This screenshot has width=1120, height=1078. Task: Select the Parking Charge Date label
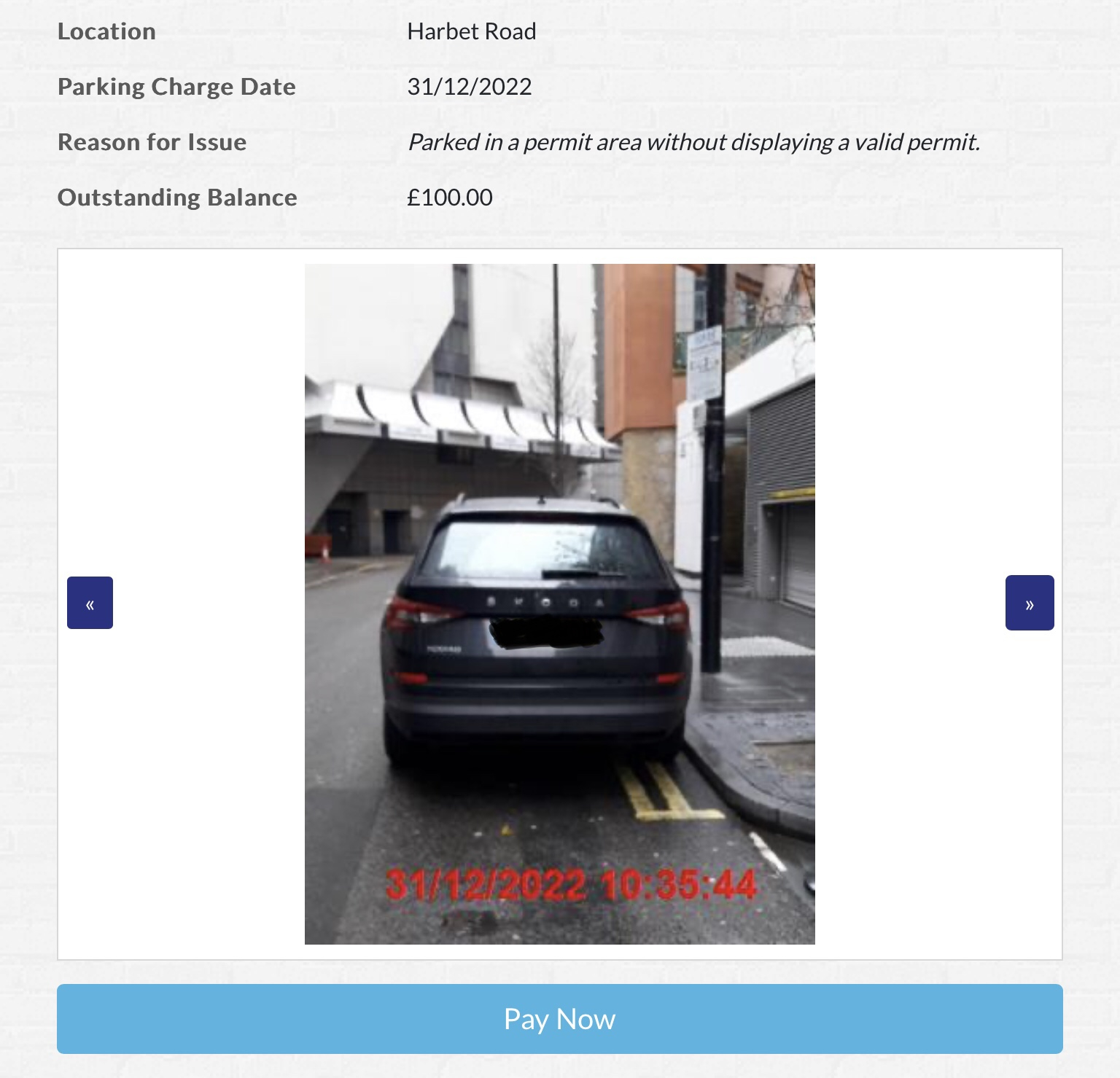click(176, 87)
